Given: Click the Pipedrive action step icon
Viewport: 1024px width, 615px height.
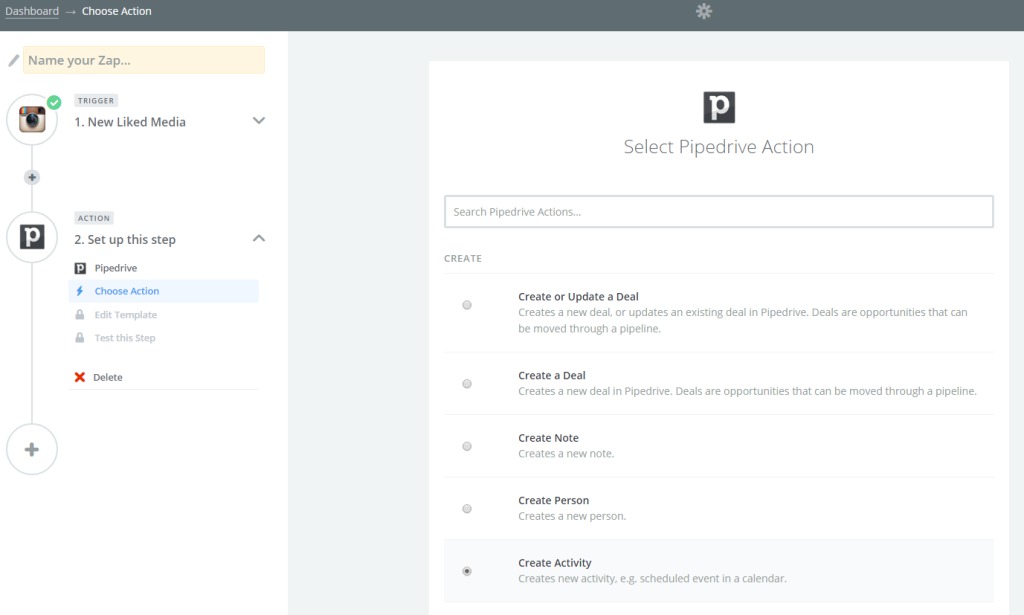Looking at the screenshot, I should [x=32, y=236].
